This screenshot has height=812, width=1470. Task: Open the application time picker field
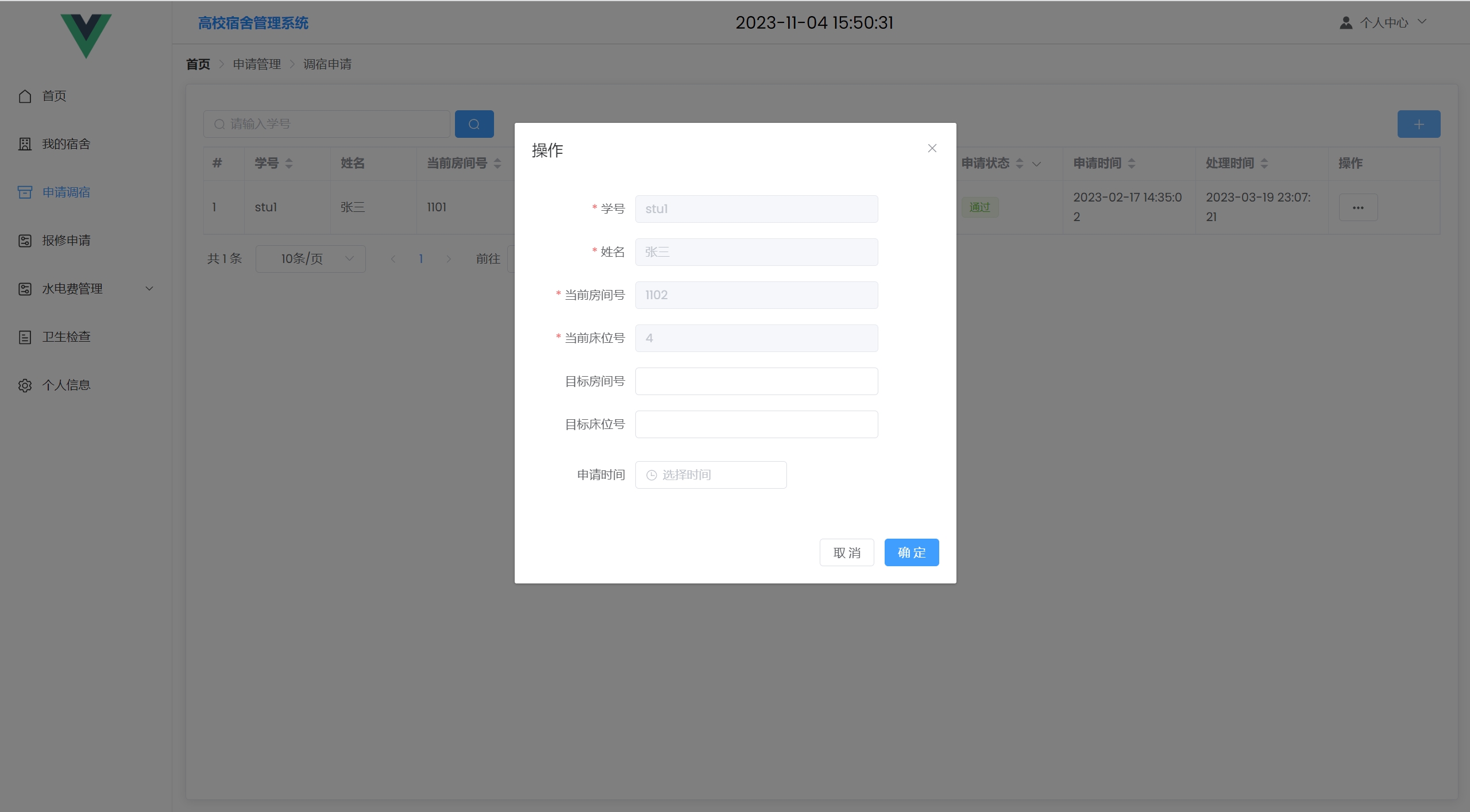click(711, 475)
